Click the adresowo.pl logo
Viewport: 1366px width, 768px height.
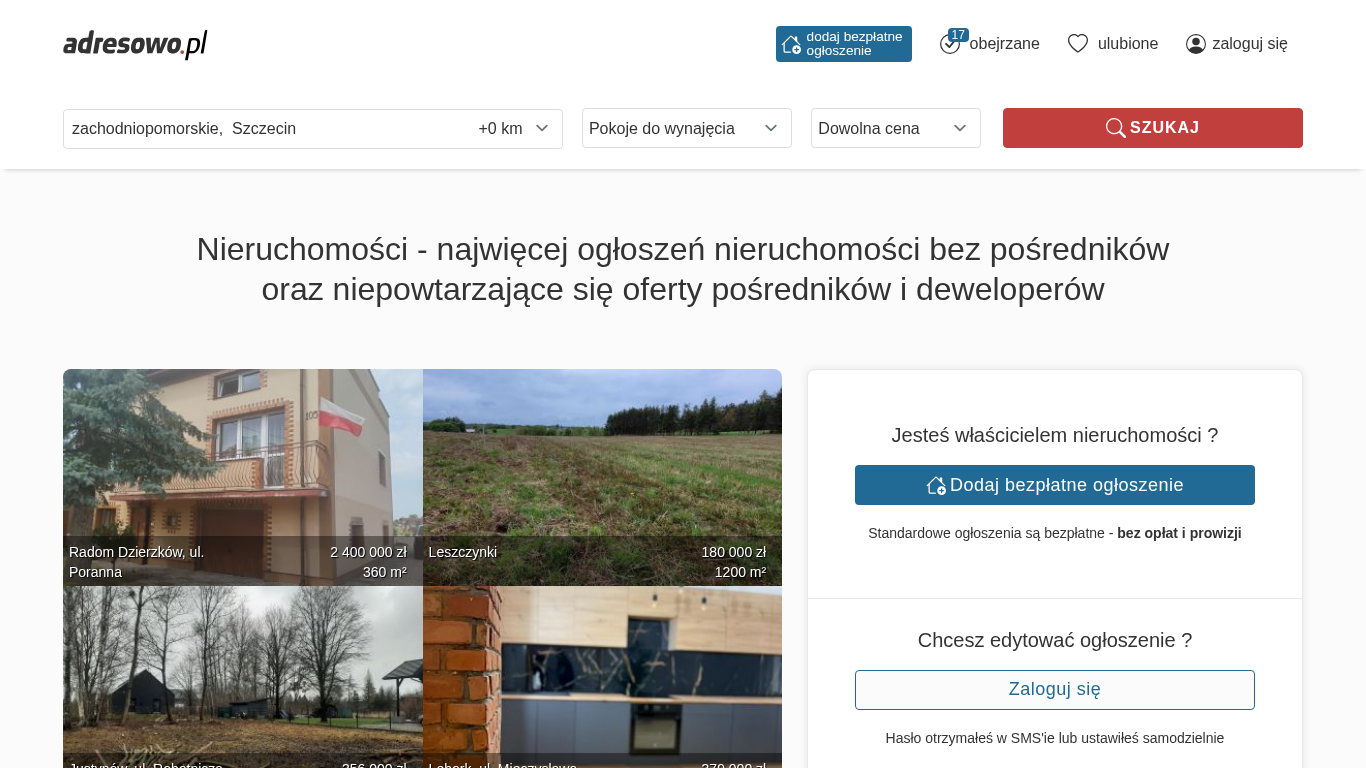point(135,44)
